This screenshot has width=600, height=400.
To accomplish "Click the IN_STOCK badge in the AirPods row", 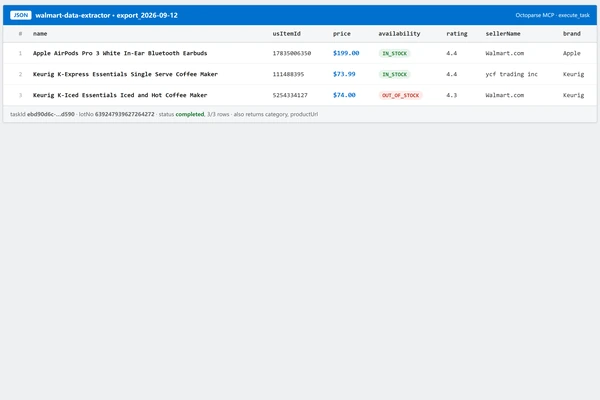I will pos(395,53).
